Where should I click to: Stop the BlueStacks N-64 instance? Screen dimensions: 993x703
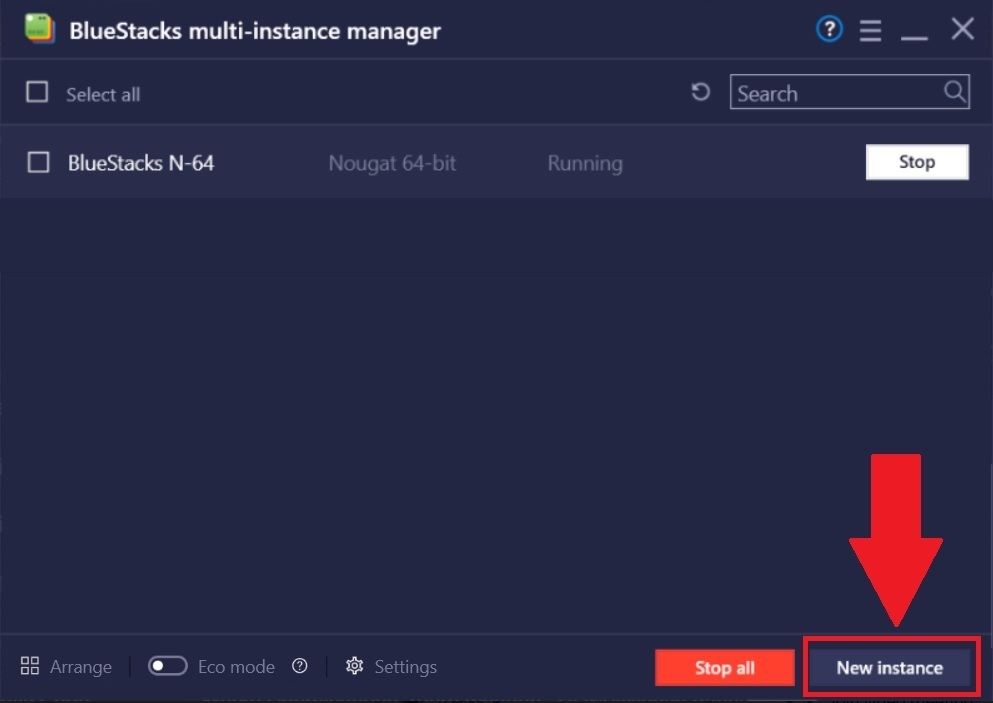[916, 162]
